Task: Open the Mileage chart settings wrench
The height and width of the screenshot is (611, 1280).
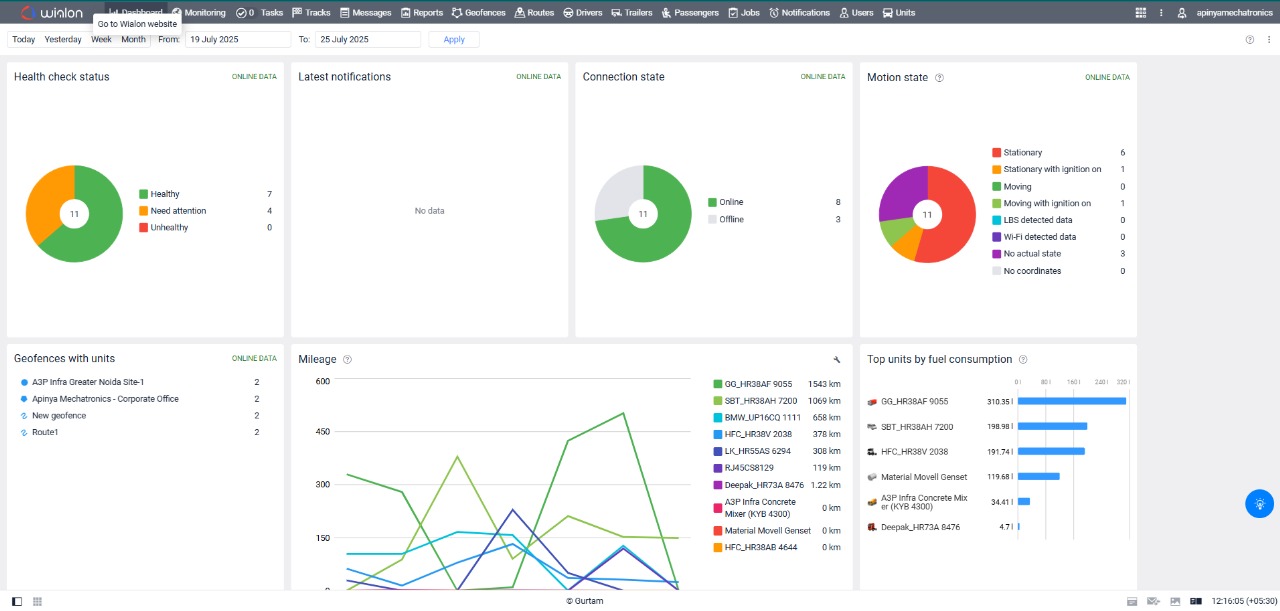Action: coord(836,359)
